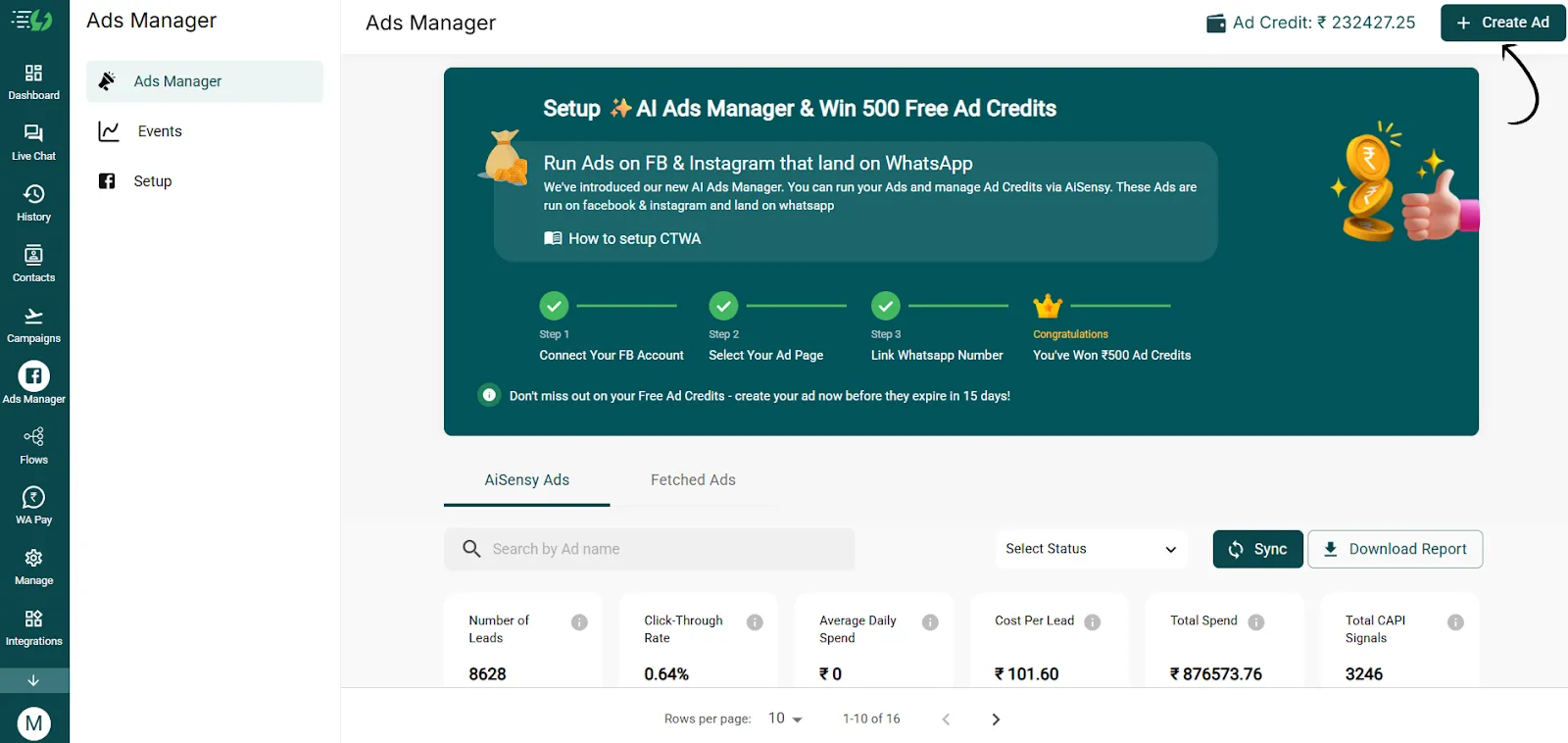Click the Create Ad button
This screenshot has width=1568, height=743.
coord(1502,23)
